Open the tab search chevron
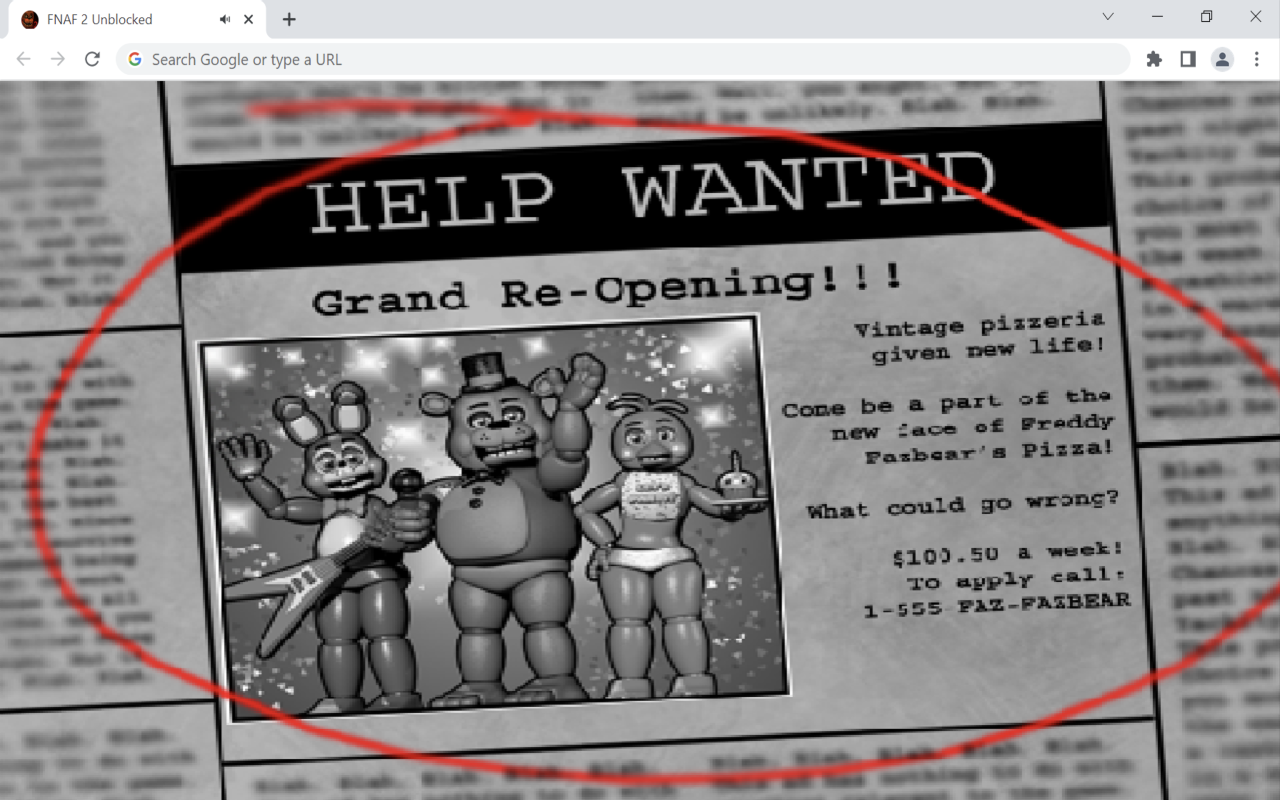 pyautogui.click(x=1108, y=17)
